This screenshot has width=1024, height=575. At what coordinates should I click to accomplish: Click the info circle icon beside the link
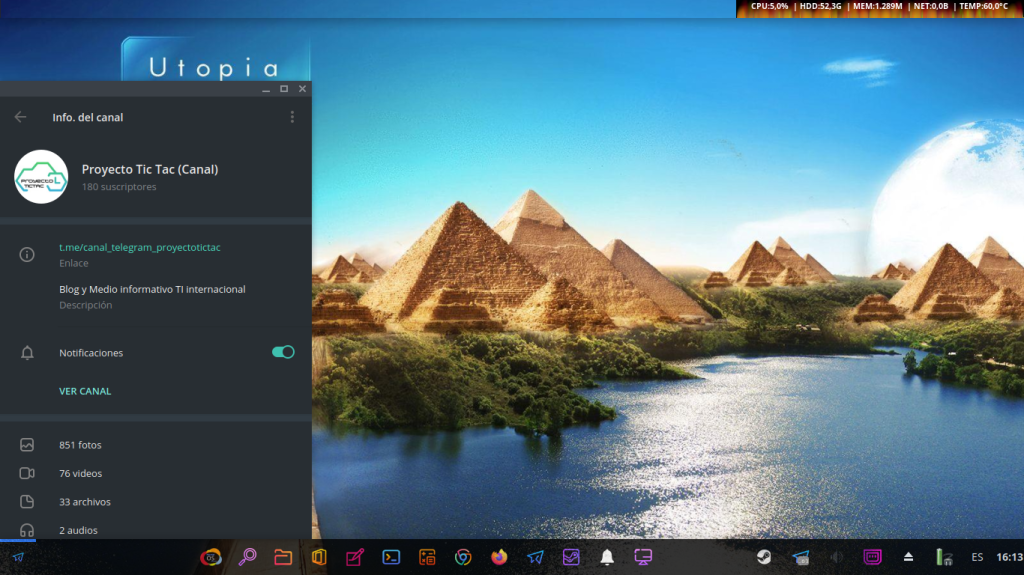tap(27, 255)
